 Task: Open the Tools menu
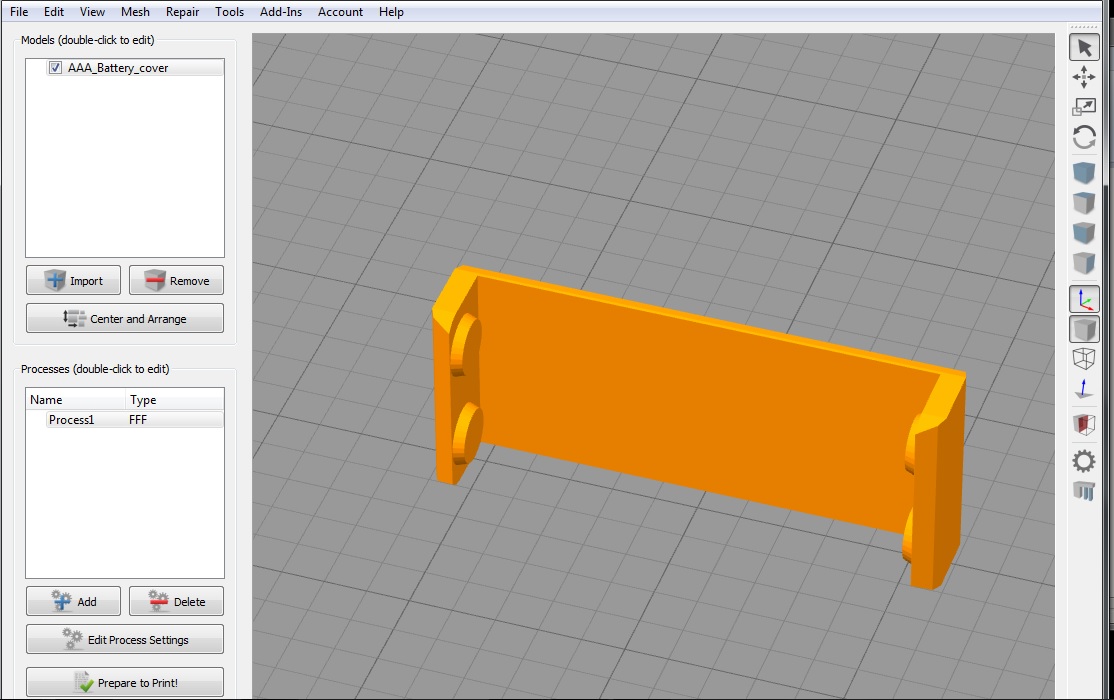coord(229,11)
